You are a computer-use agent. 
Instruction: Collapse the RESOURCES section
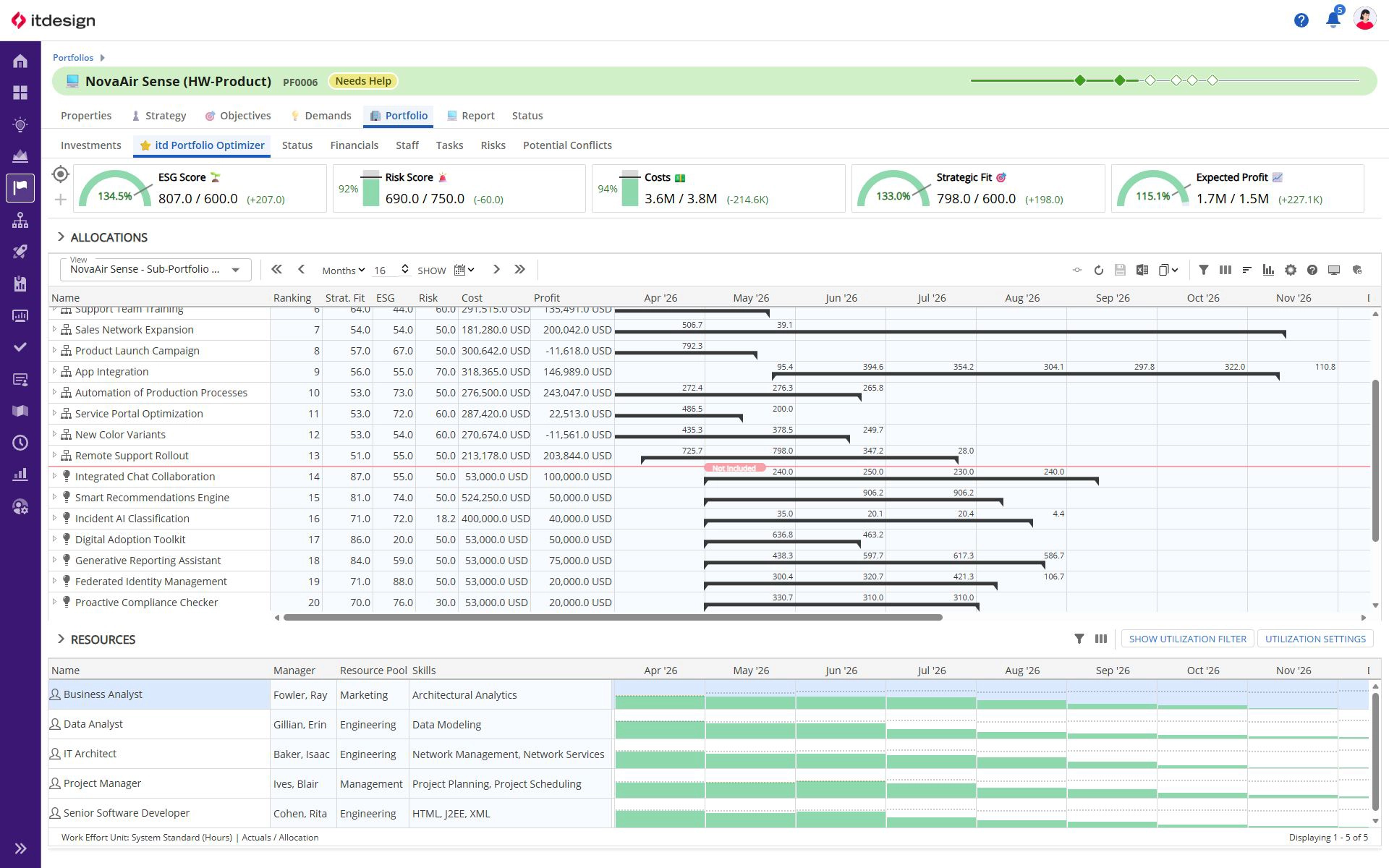(61, 639)
